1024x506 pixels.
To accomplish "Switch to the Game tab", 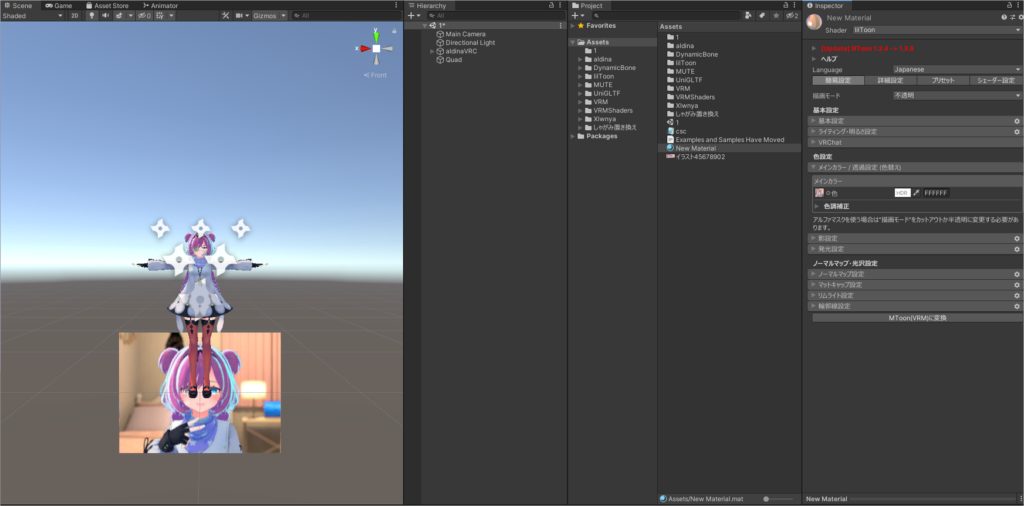I will coord(58,5).
